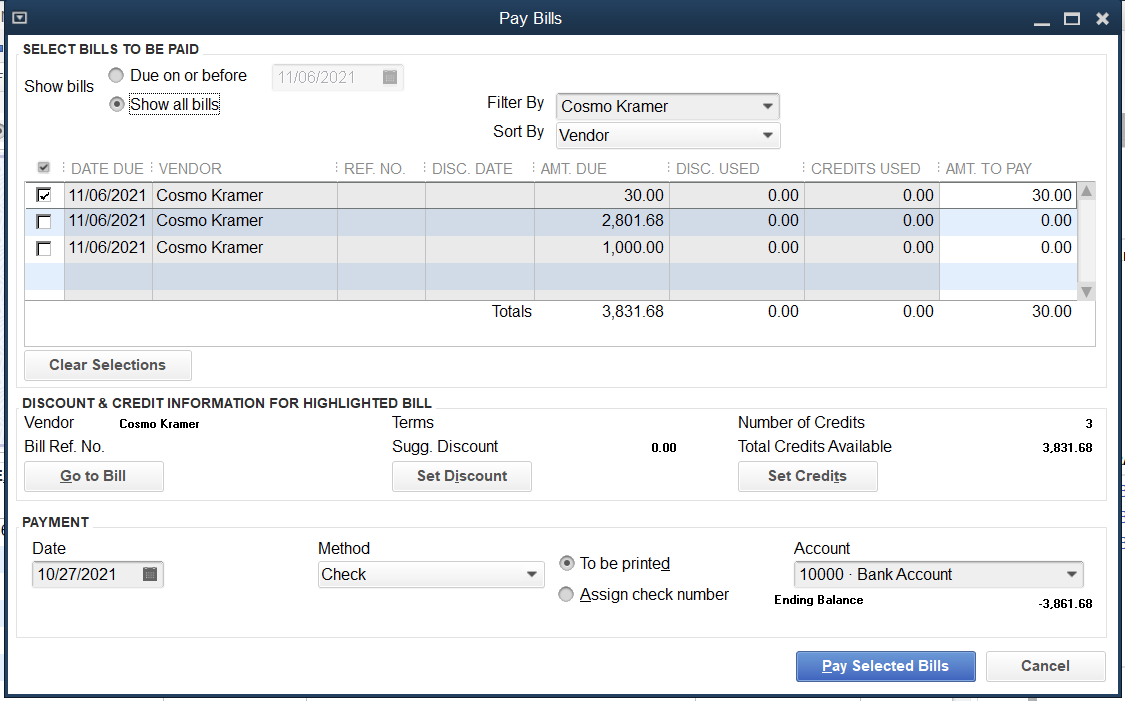The width and height of the screenshot is (1125, 701).
Task: Select the Show all bills radio button
Action: tap(116, 104)
